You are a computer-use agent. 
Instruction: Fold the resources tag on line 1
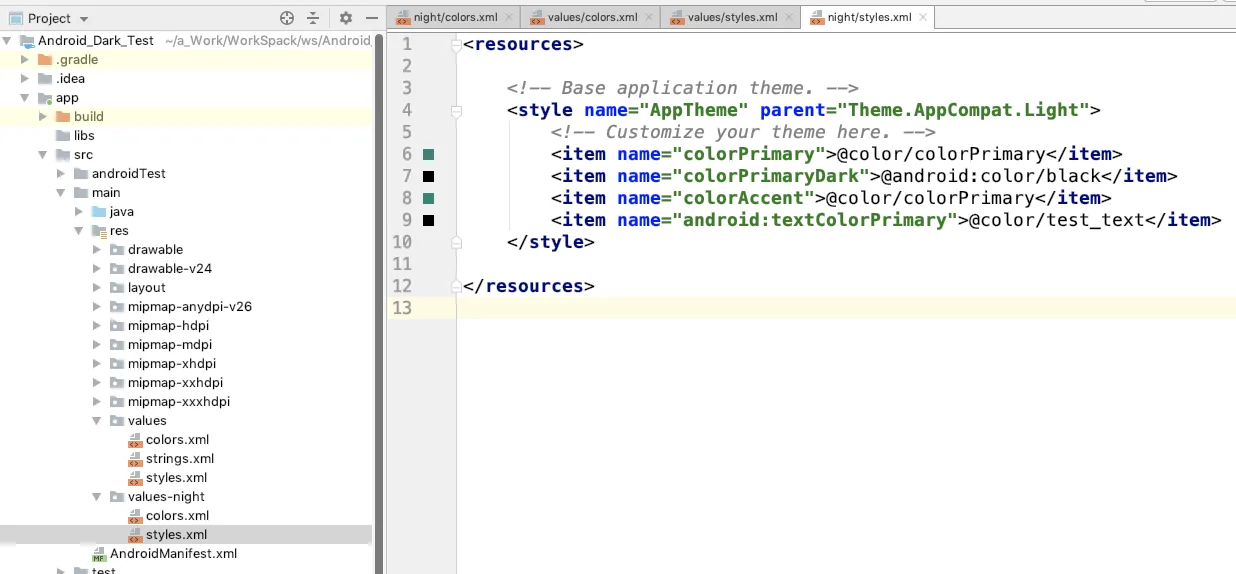point(457,44)
